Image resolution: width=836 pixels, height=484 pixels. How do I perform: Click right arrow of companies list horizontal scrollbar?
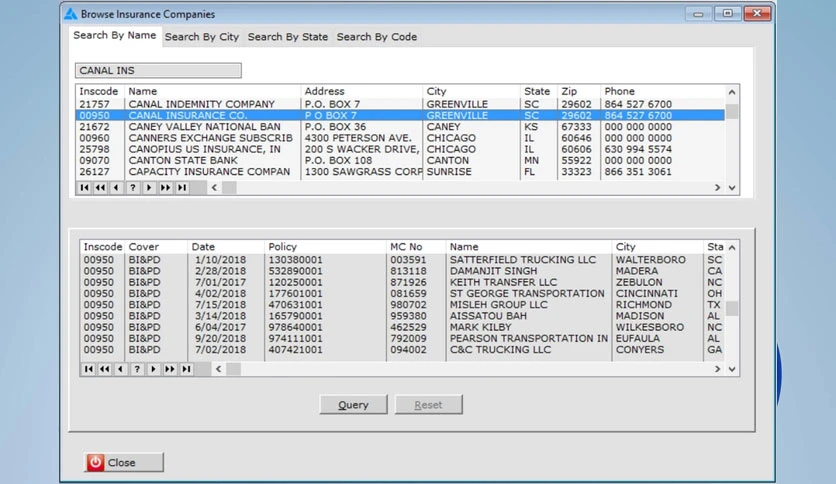(x=718, y=188)
